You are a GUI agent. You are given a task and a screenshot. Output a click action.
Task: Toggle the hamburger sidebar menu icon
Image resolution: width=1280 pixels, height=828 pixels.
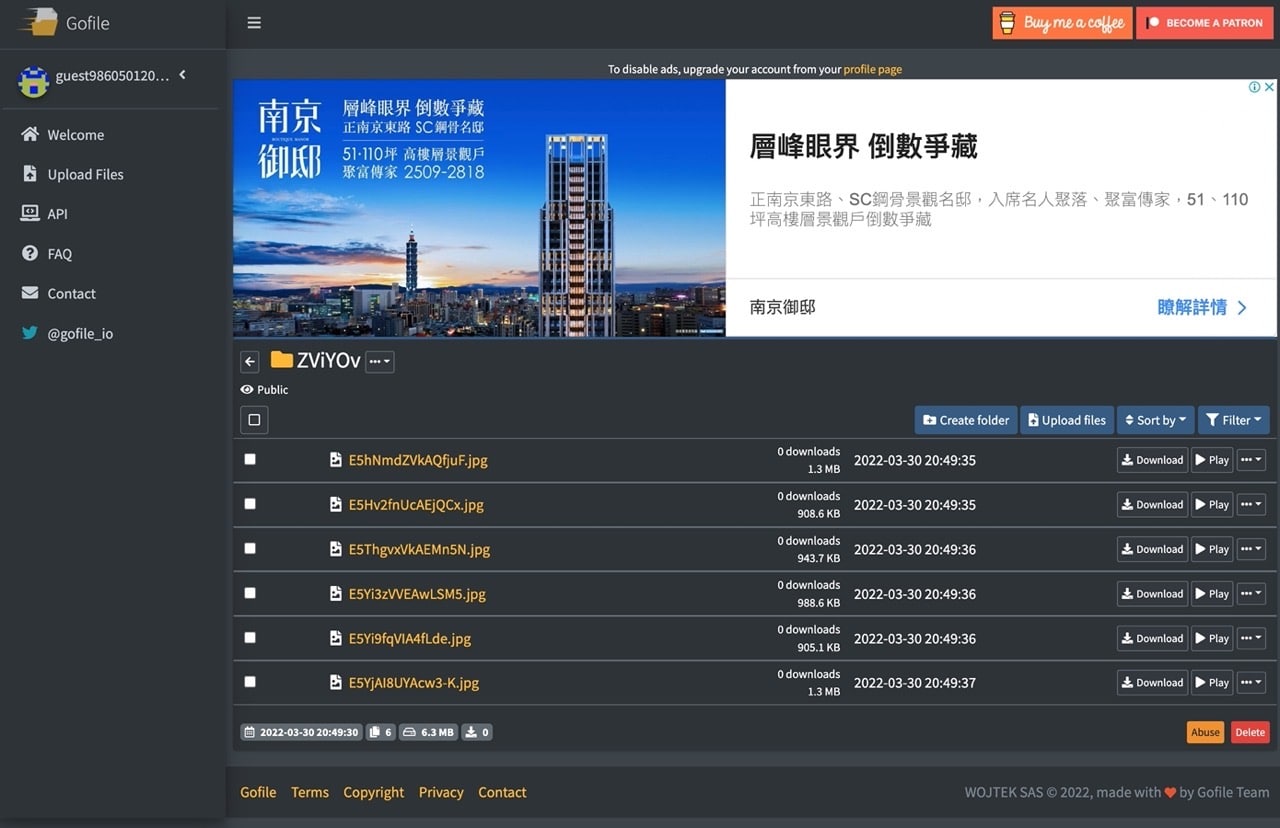[254, 23]
